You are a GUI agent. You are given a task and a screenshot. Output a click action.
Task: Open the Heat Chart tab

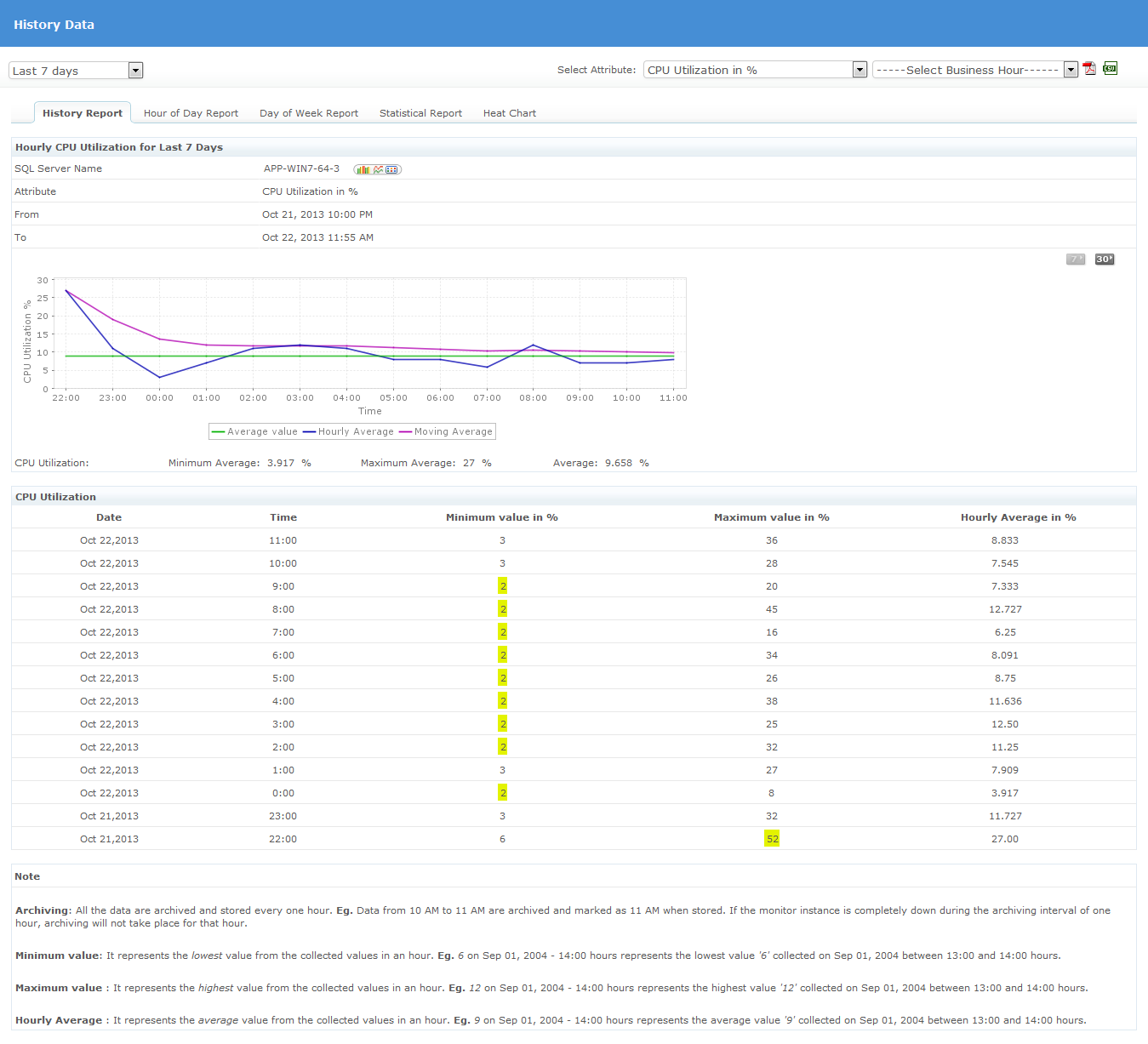(510, 113)
